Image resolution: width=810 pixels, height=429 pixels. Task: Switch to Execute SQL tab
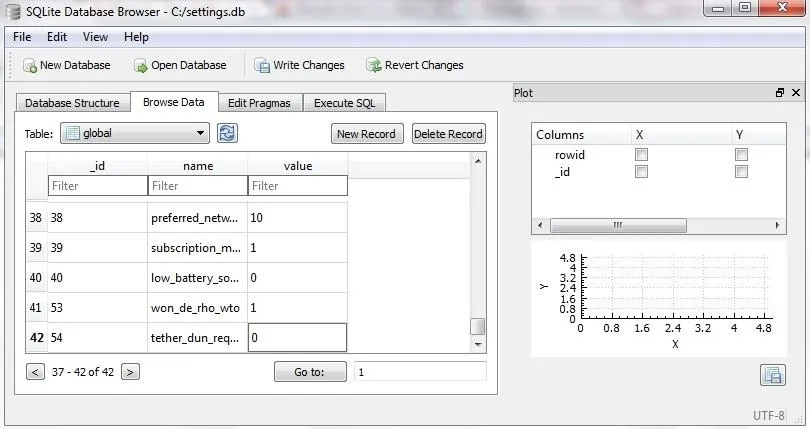pyautogui.click(x=345, y=103)
